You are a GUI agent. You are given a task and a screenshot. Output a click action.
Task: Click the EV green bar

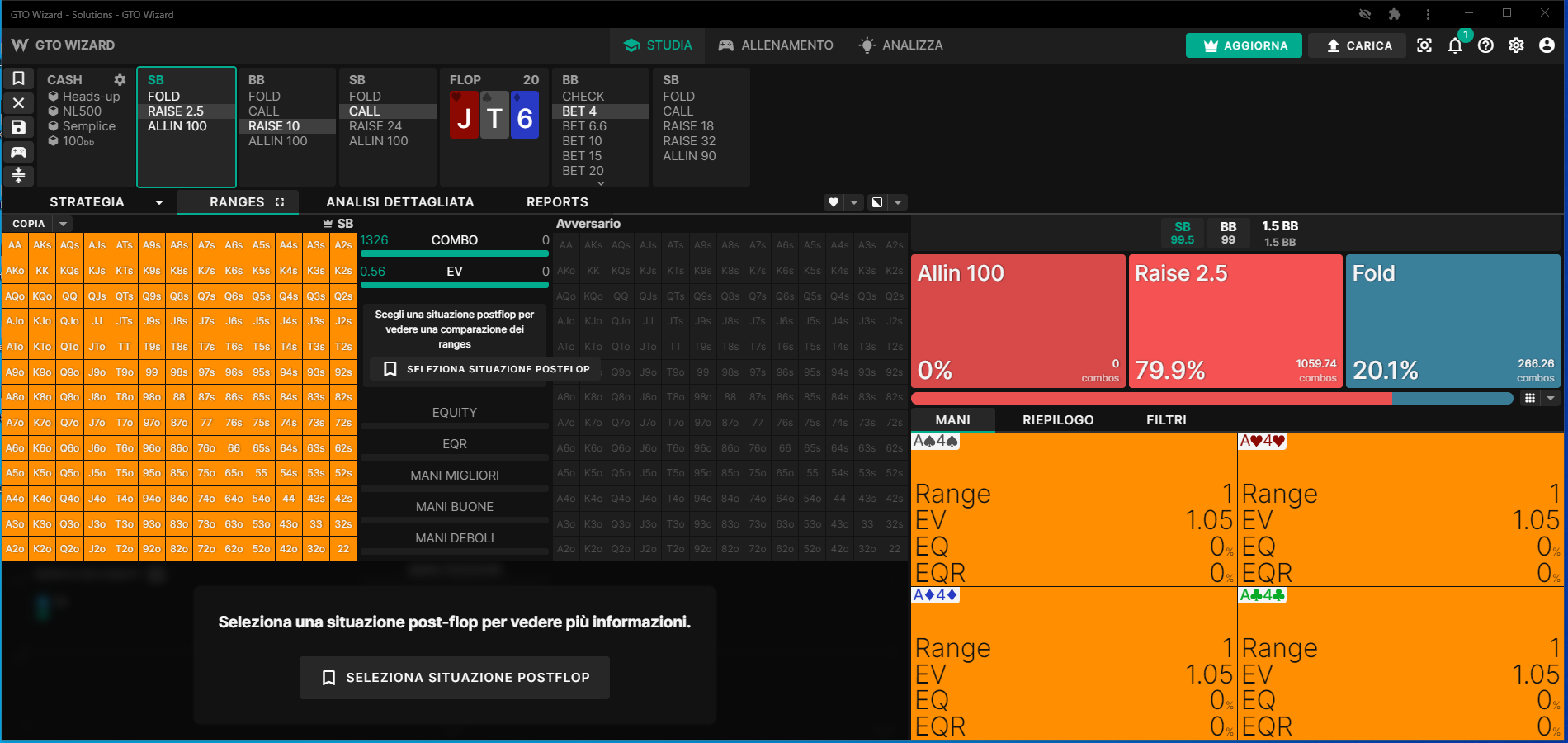[455, 286]
